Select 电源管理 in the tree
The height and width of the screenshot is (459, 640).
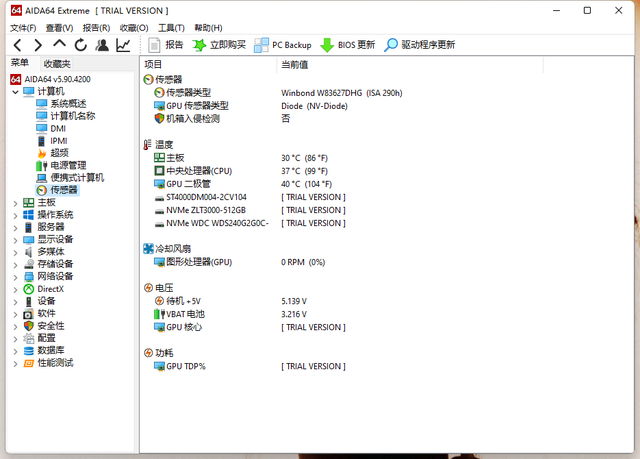coord(61,165)
